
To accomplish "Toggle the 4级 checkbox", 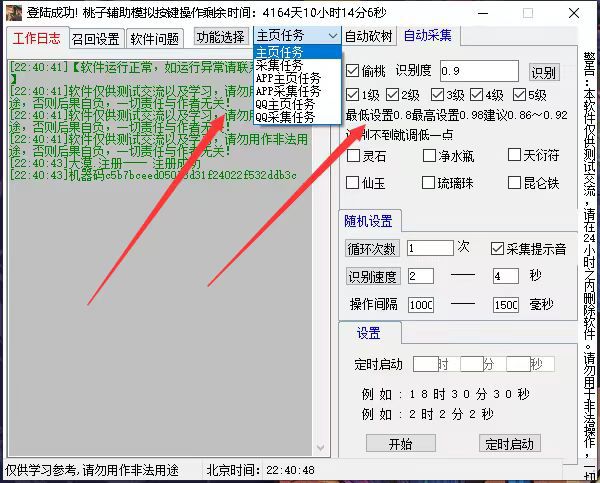I will pyautogui.click(x=476, y=95).
